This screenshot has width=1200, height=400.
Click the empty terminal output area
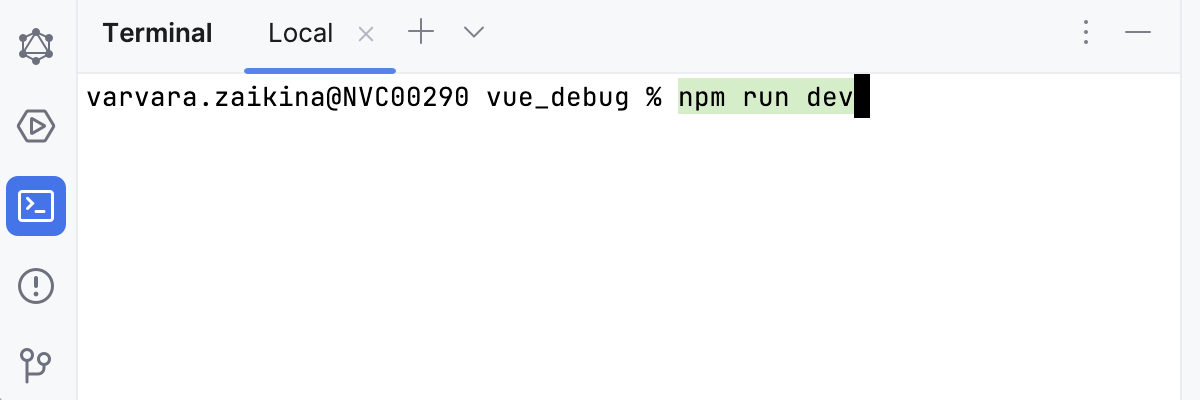tap(640, 260)
